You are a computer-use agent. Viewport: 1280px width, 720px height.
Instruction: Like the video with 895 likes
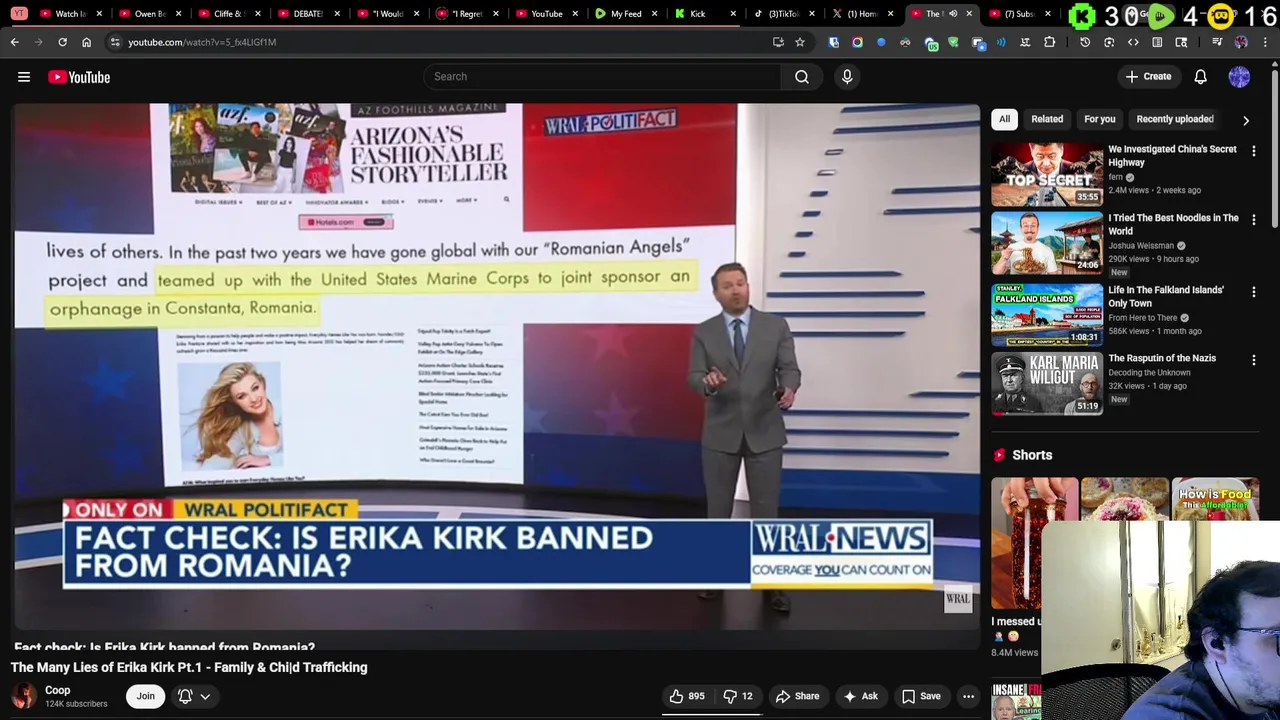(x=686, y=696)
